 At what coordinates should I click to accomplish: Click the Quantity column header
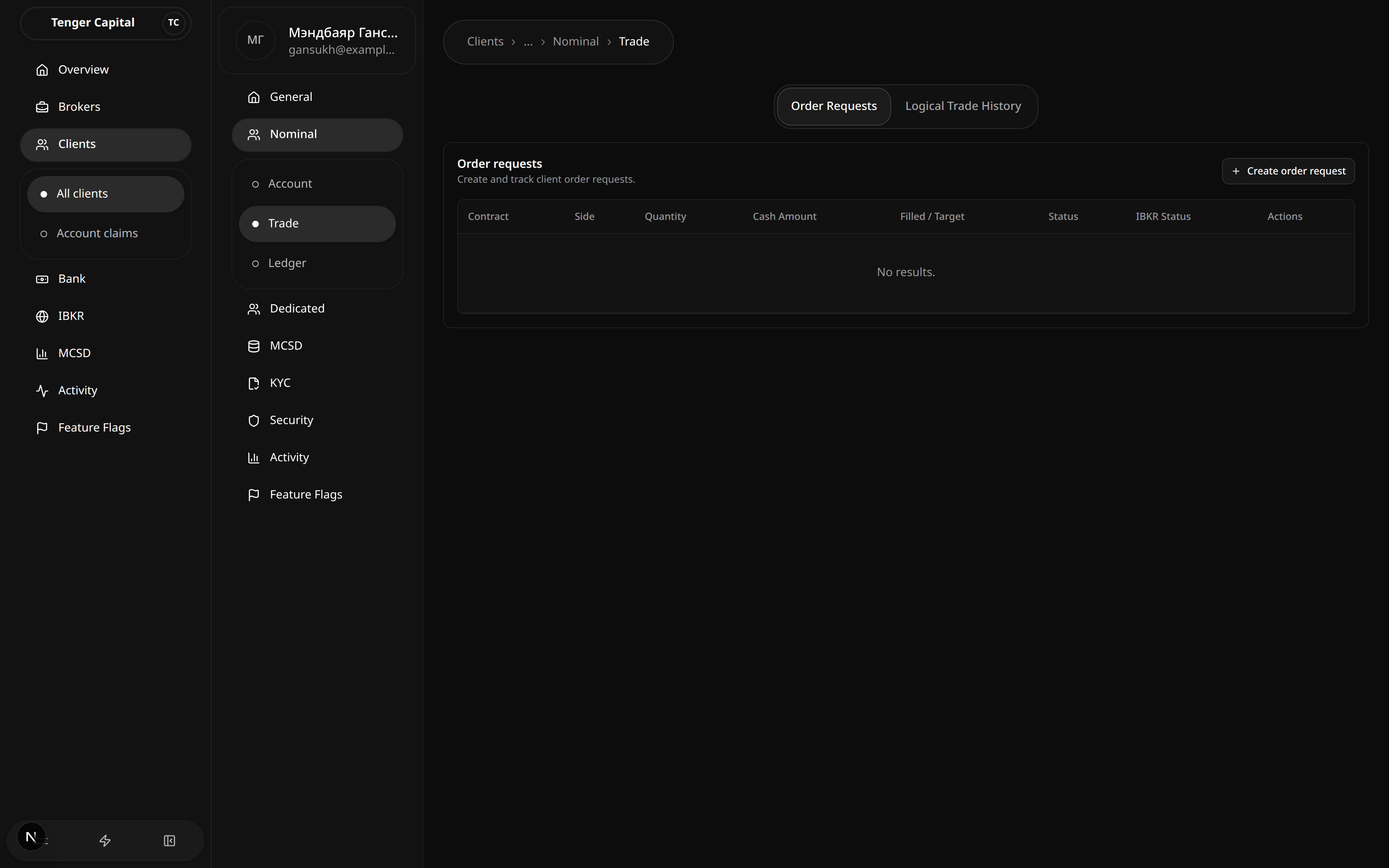[665, 217]
